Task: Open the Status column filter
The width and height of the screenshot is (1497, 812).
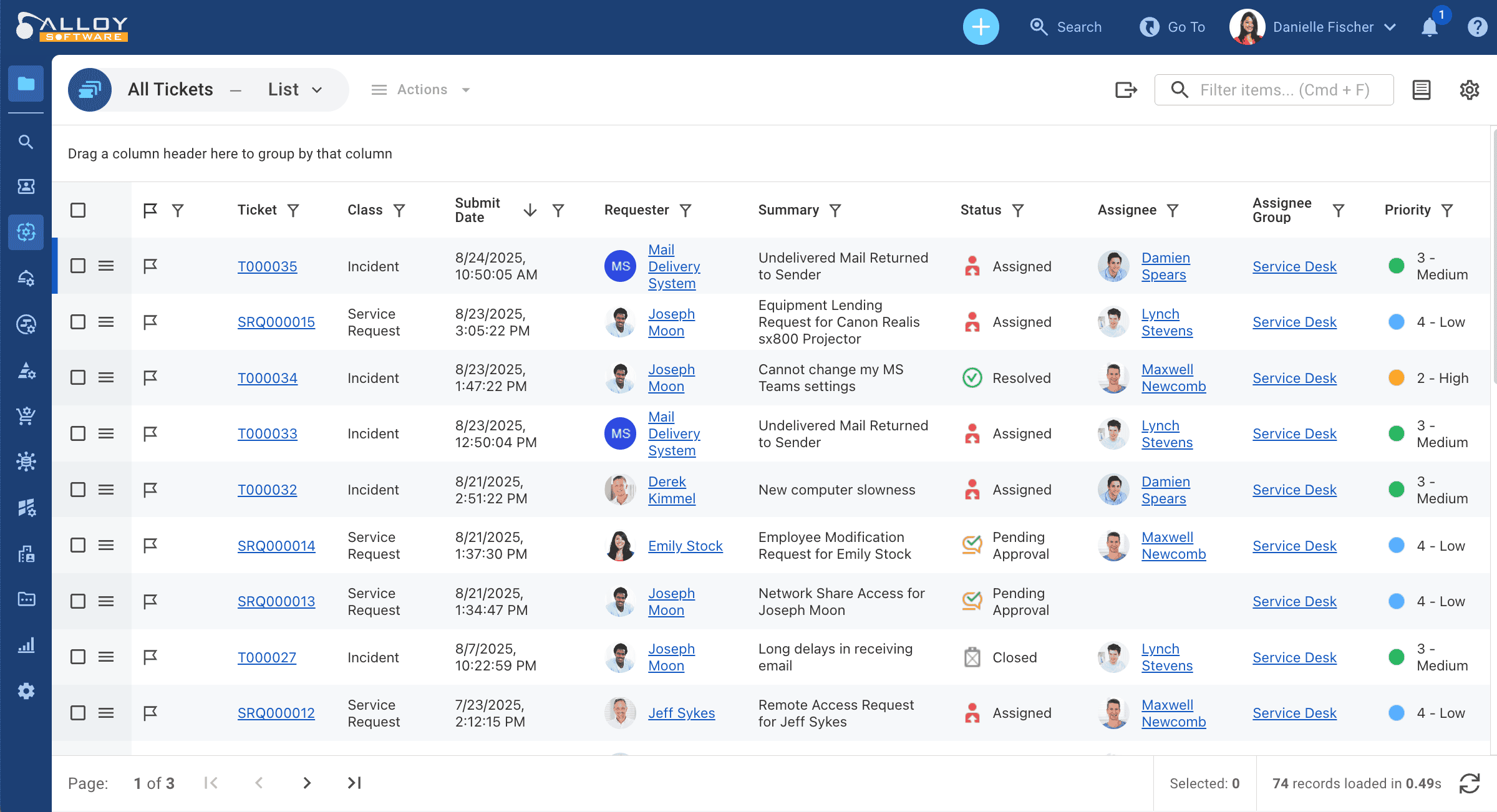Action: click(x=1018, y=211)
